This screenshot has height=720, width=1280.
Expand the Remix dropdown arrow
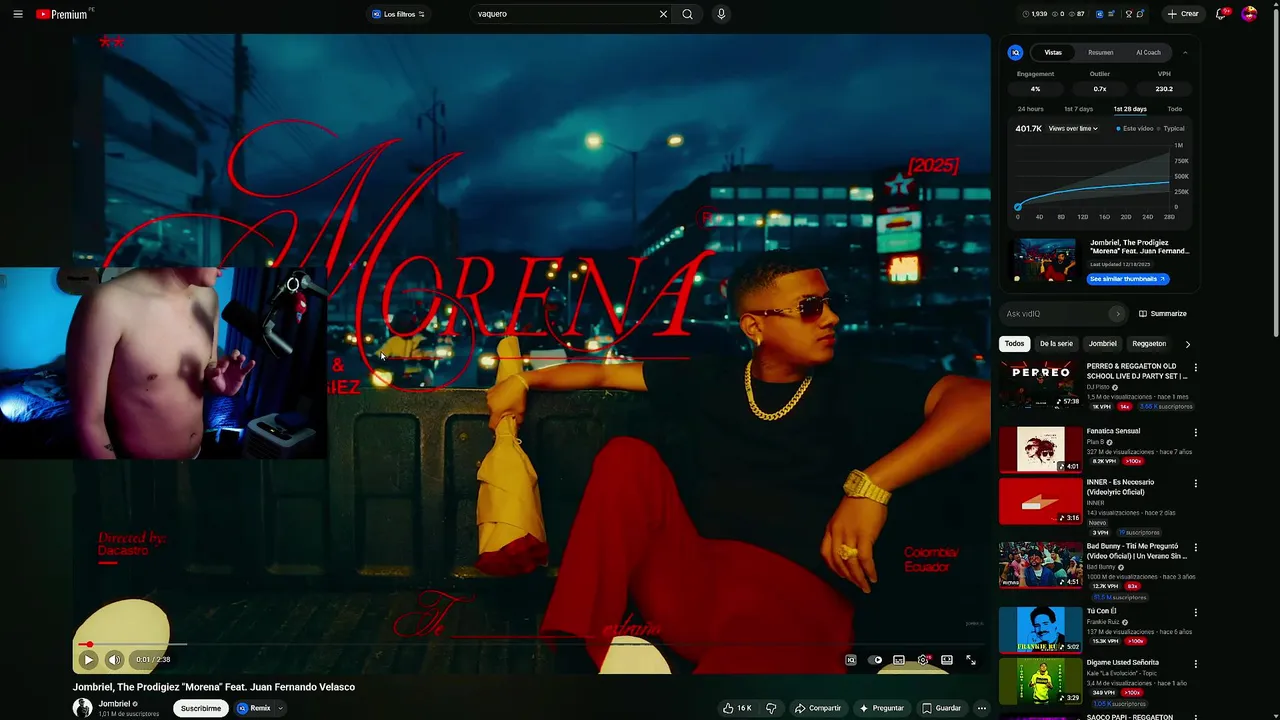click(x=280, y=708)
